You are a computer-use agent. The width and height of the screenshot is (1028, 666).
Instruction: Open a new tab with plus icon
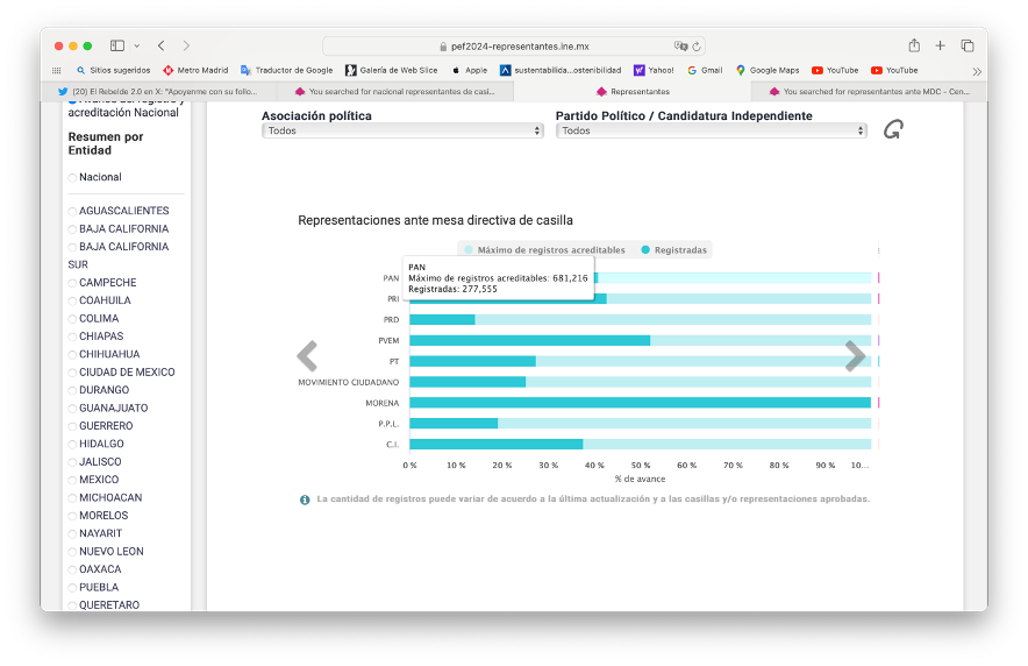point(940,46)
